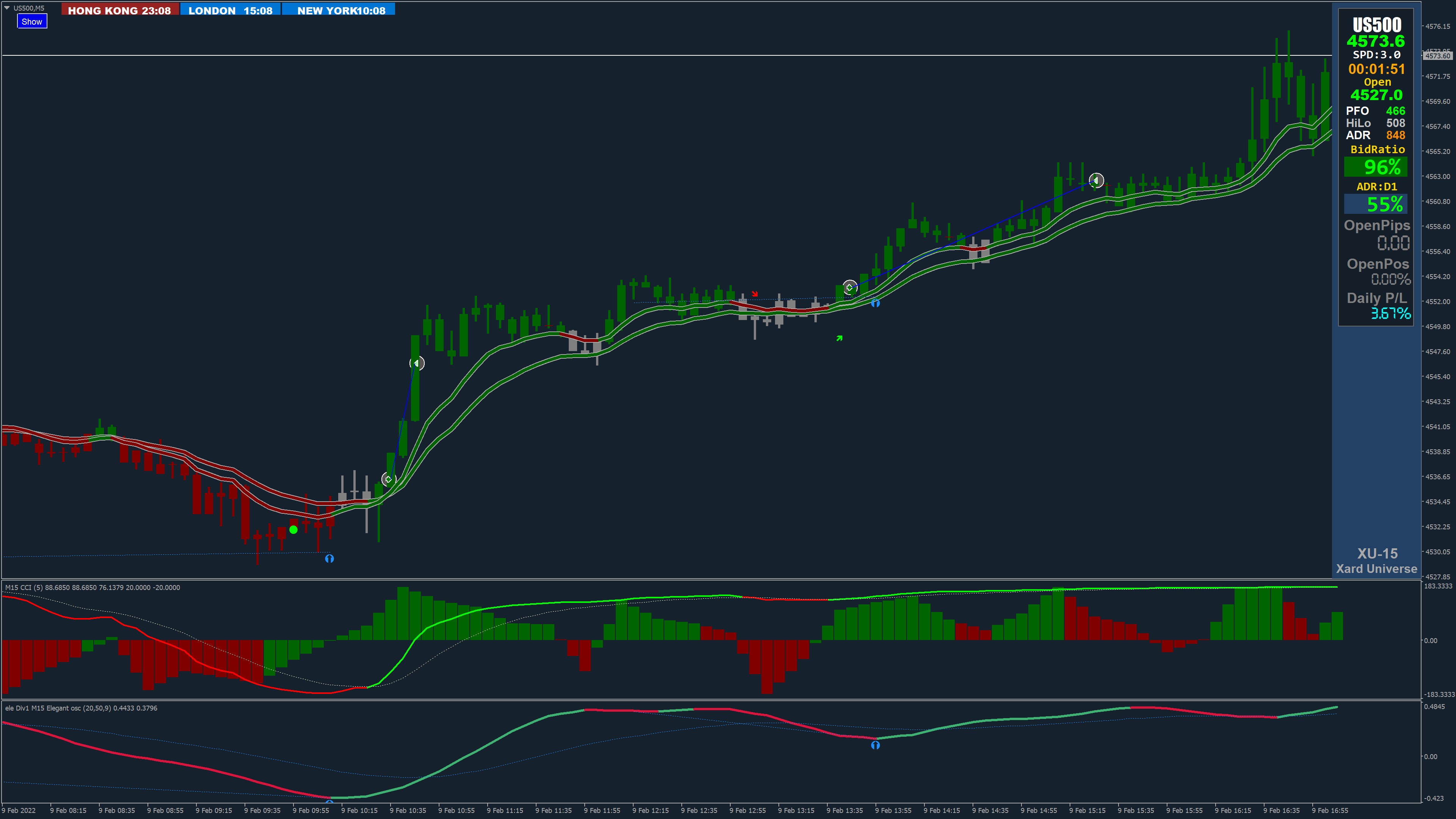Click the blue up arrow below the chart low

pos(329,559)
